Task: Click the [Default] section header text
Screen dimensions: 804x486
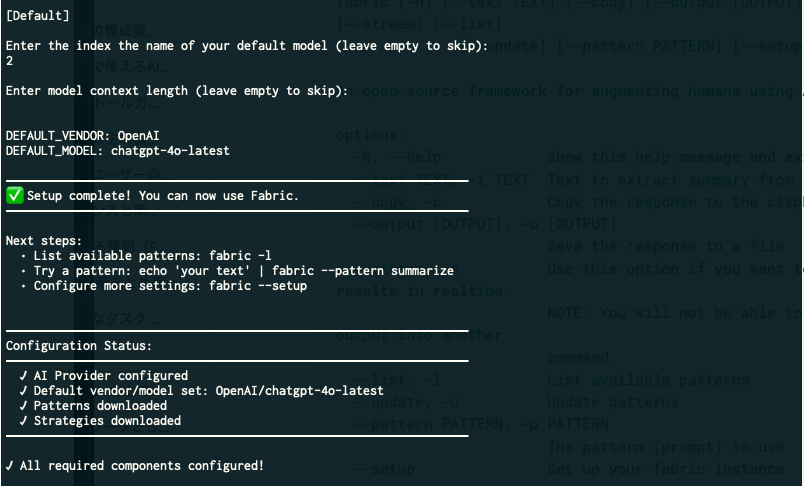Action: [x=38, y=16]
